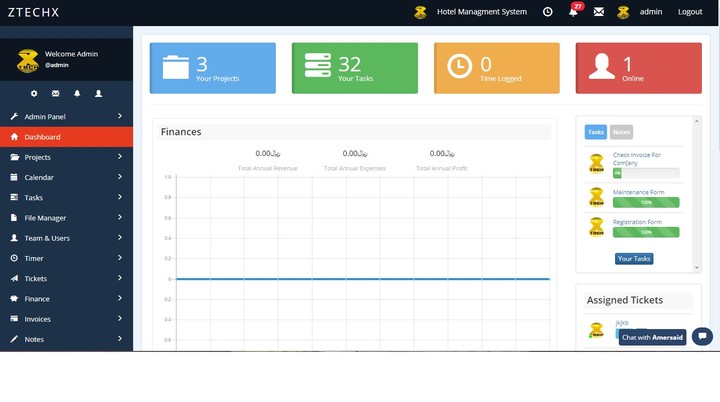
Task: Open the Invoices menu item label
Action: click(x=38, y=319)
